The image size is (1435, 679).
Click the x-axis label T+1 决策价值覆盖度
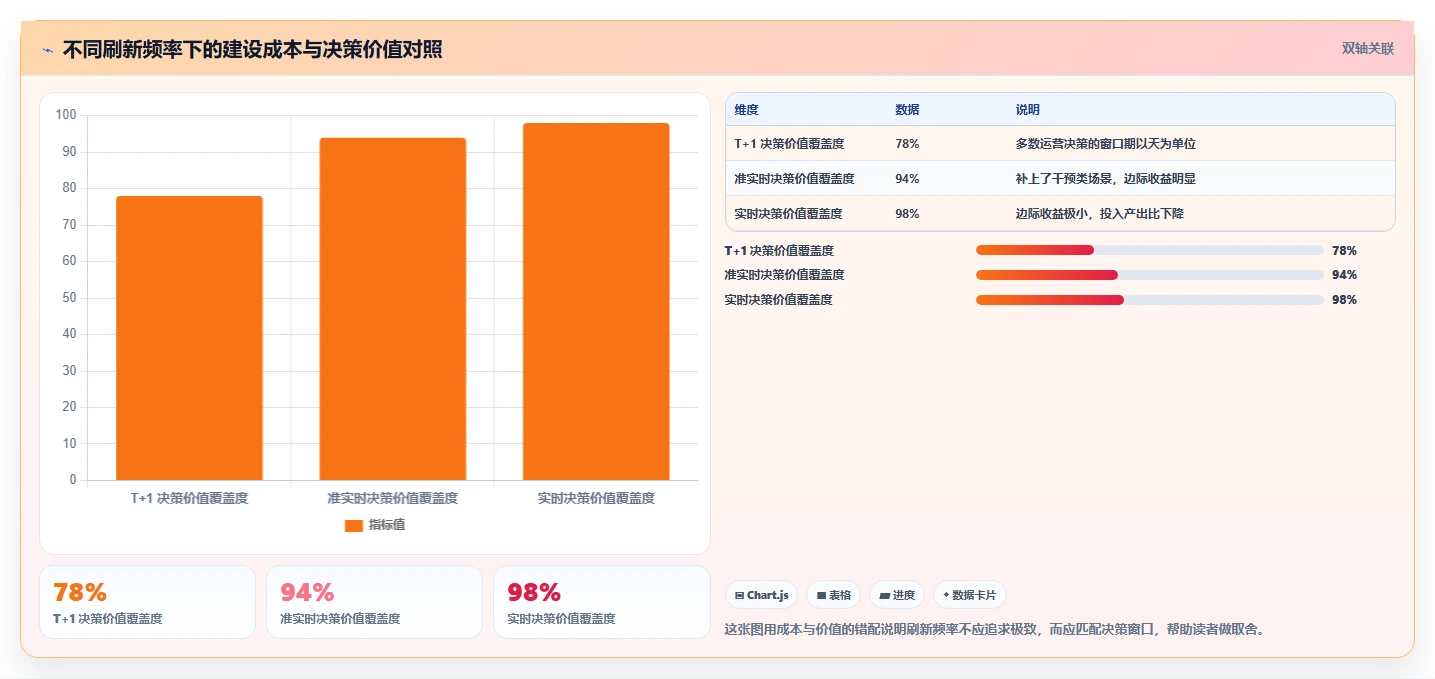pos(189,498)
